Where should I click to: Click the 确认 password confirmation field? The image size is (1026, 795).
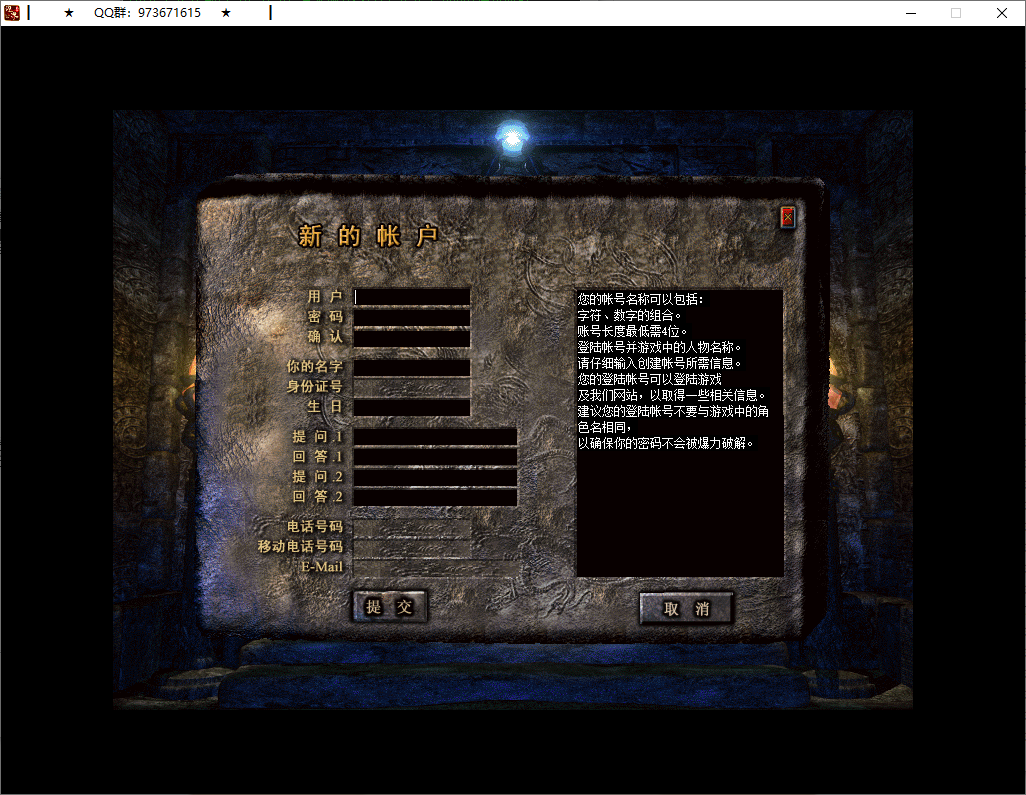[412, 337]
